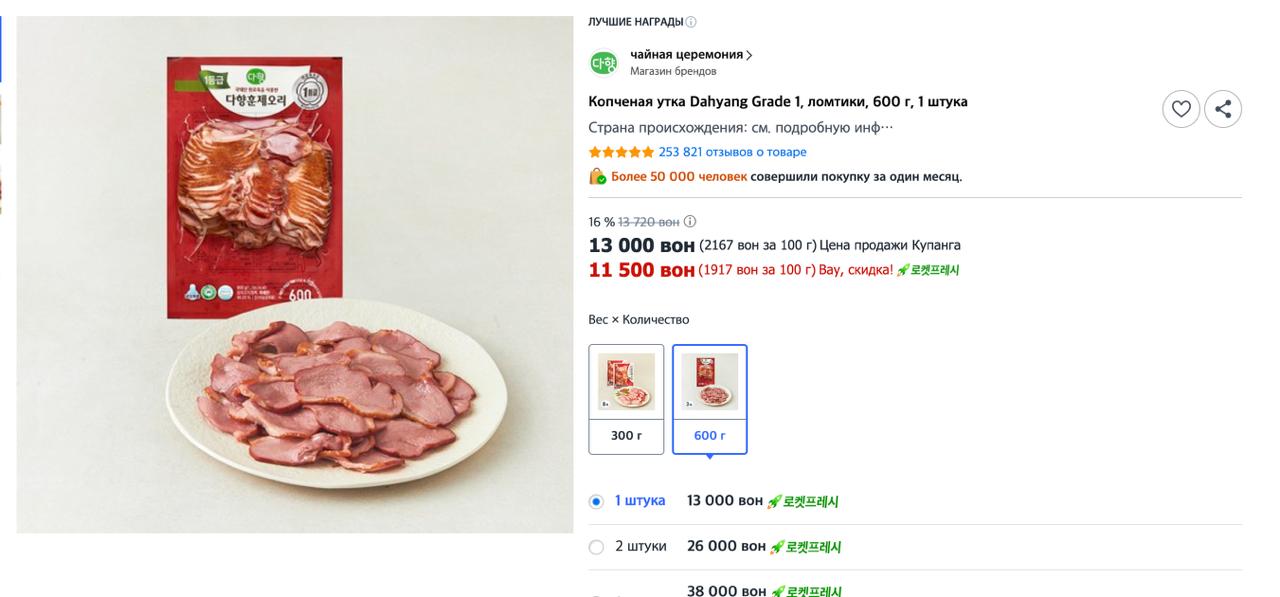Expand truncated Страна происхождения text
1280x597 pixels.
point(740,128)
